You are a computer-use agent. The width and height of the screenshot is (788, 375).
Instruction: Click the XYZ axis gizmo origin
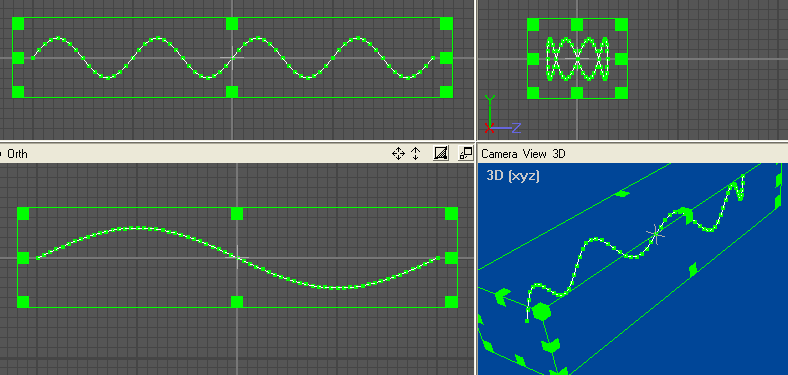(x=489, y=127)
